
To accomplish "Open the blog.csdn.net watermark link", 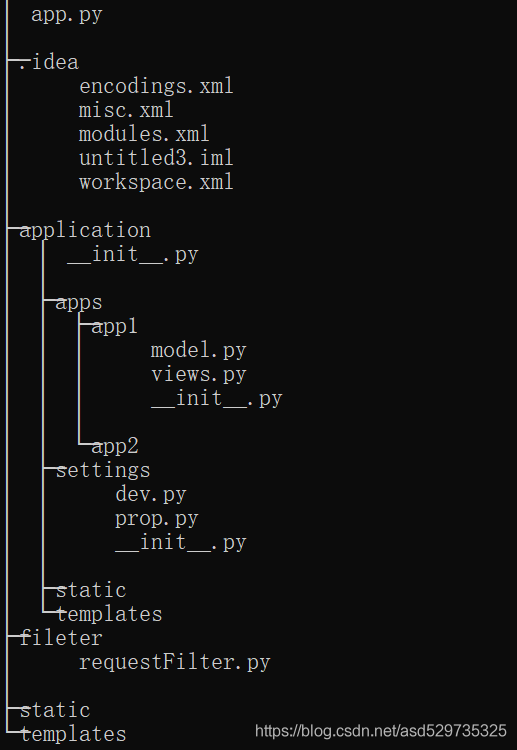I will coord(381,731).
